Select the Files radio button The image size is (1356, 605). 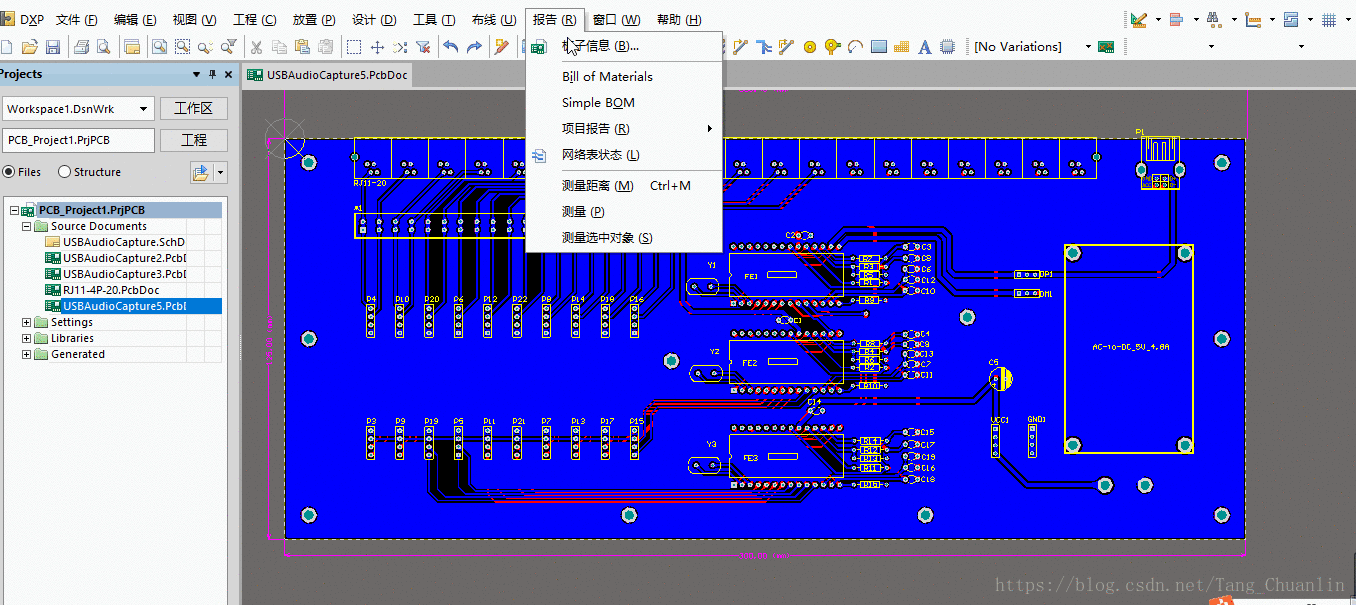point(9,172)
